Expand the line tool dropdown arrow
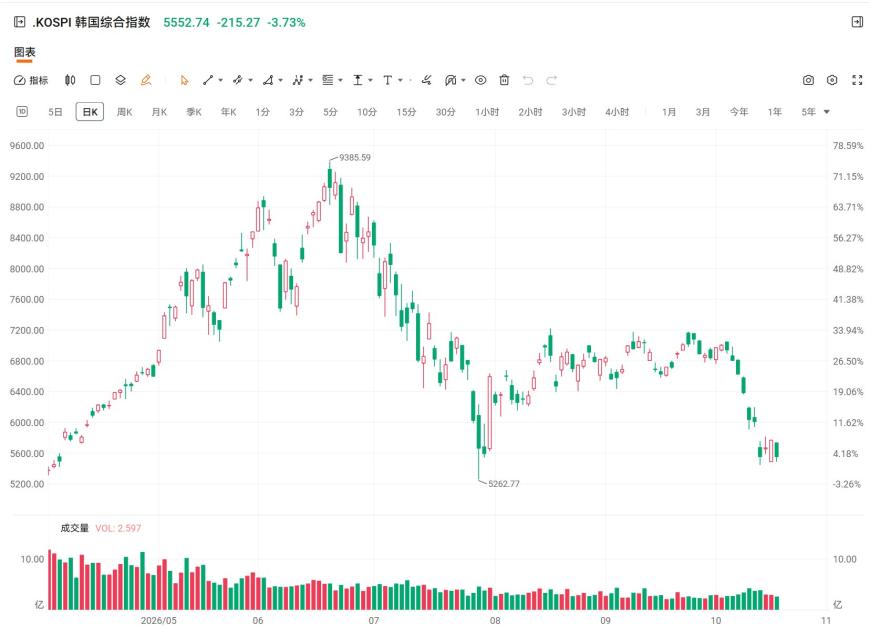 (x=221, y=80)
